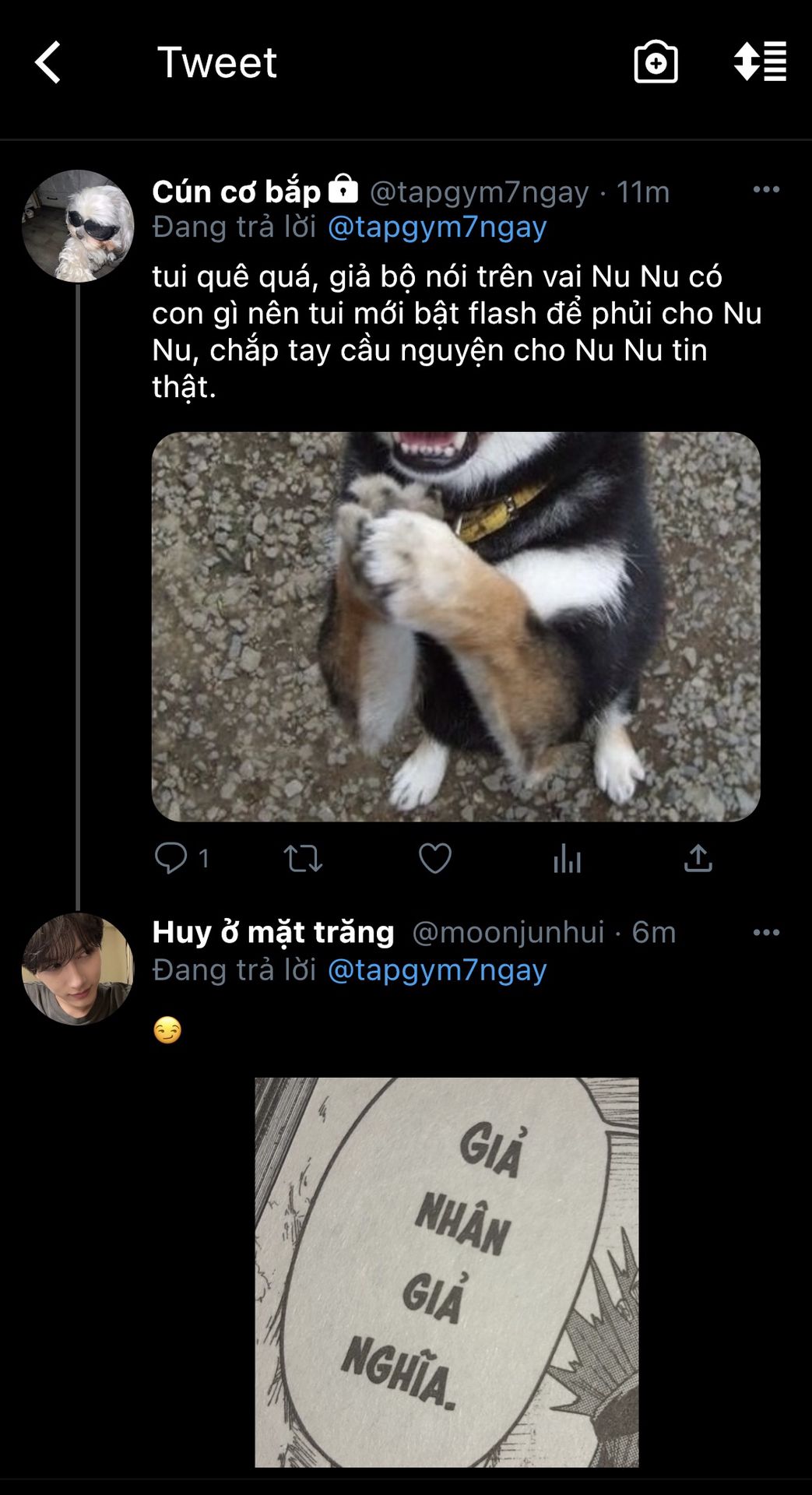View analytics for Cún cơ bắp's tweet

coord(567,860)
